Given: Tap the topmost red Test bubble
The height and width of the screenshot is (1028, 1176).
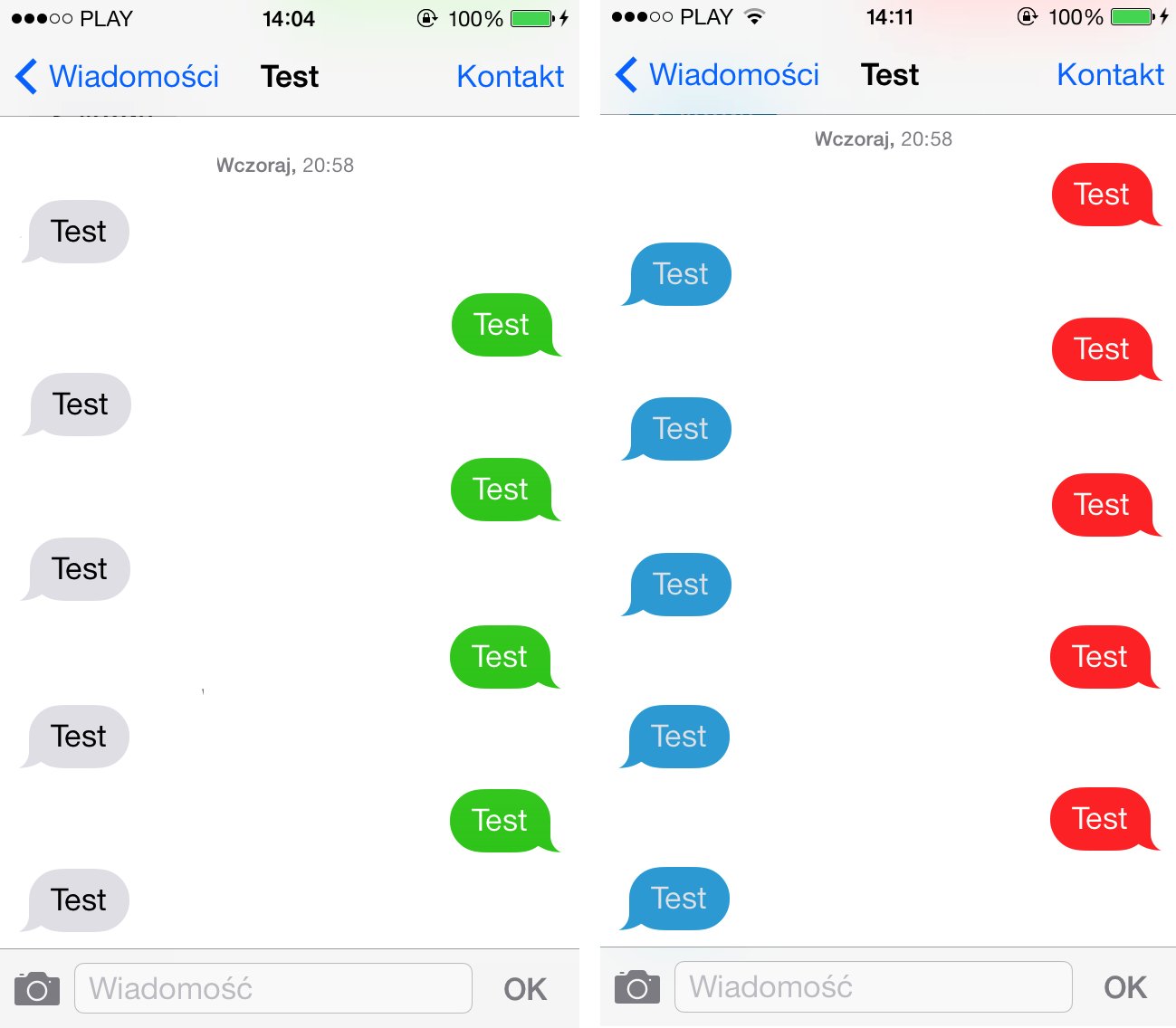Looking at the screenshot, I should coord(1102,195).
